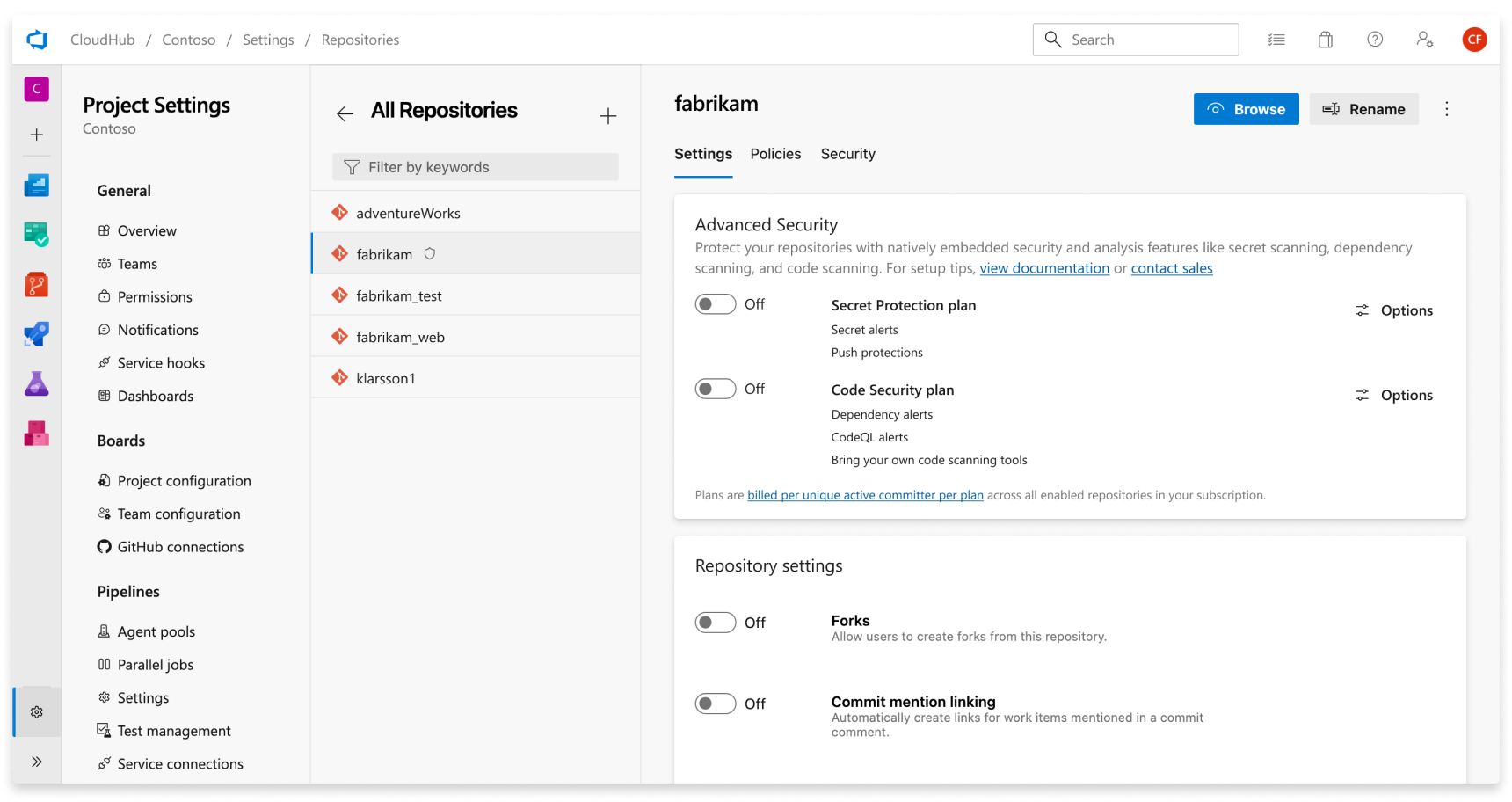1512x802 pixels.
Task: Open the view documentation link
Action: click(1044, 268)
